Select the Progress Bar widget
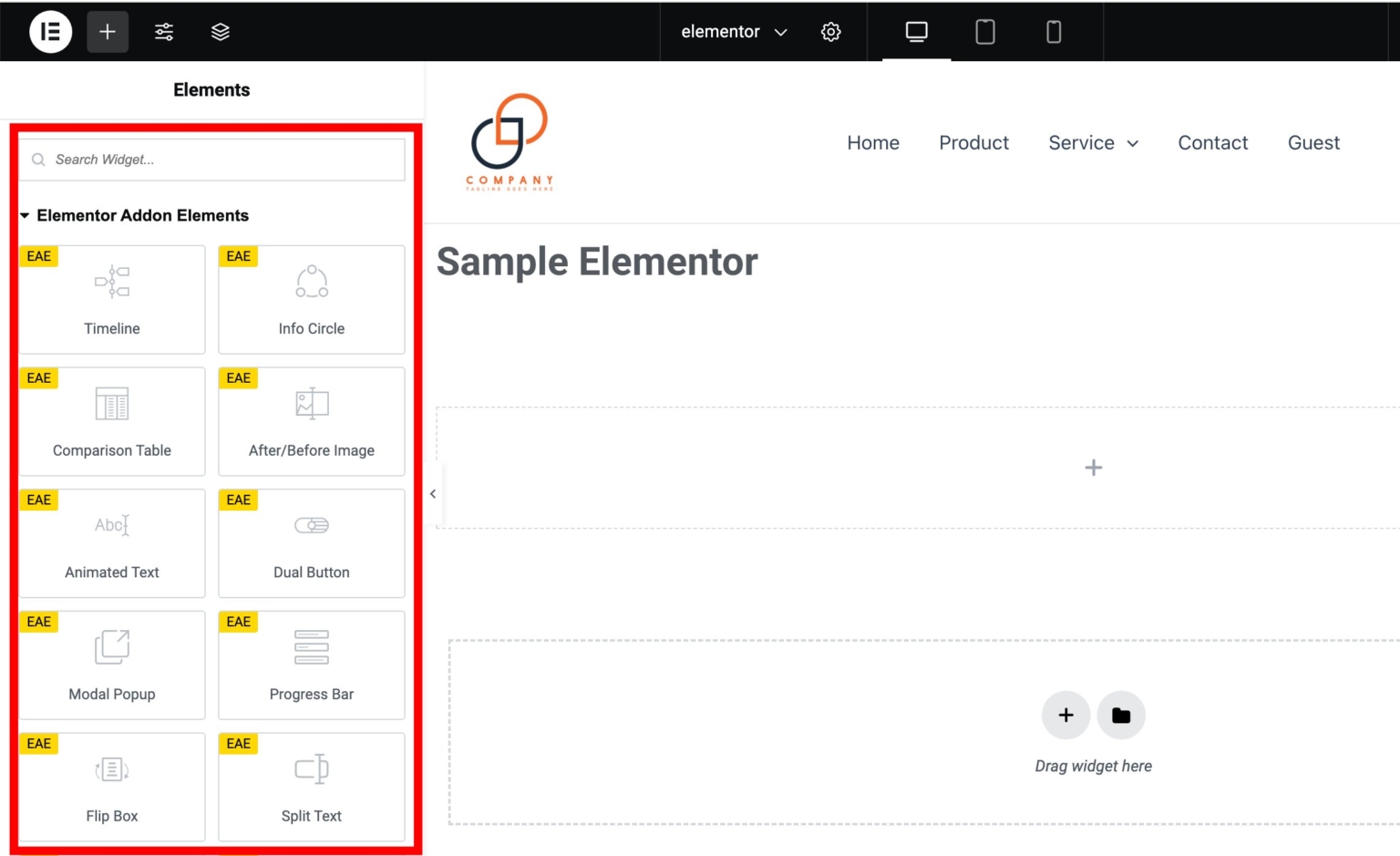 [312, 665]
